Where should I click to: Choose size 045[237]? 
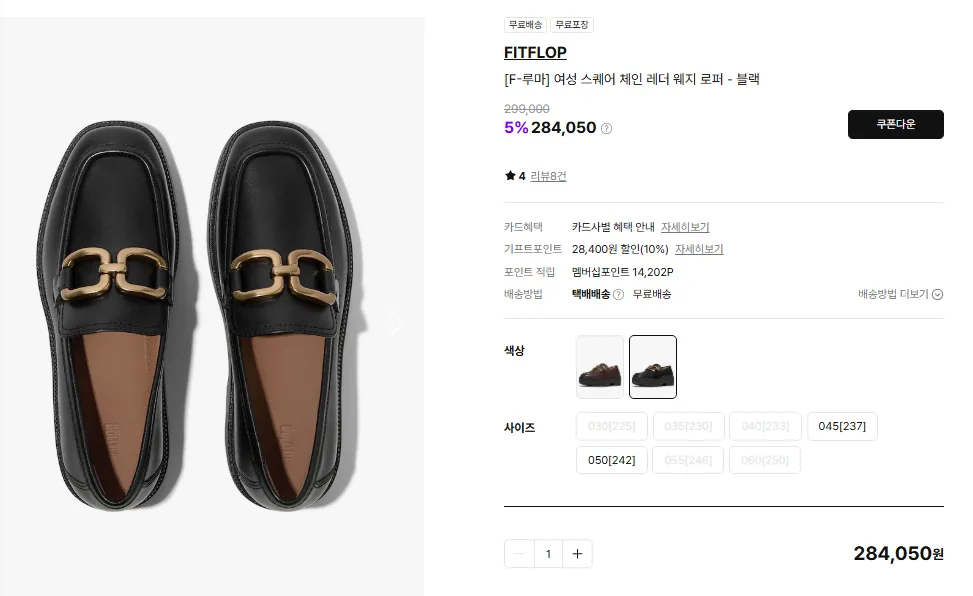coord(842,427)
